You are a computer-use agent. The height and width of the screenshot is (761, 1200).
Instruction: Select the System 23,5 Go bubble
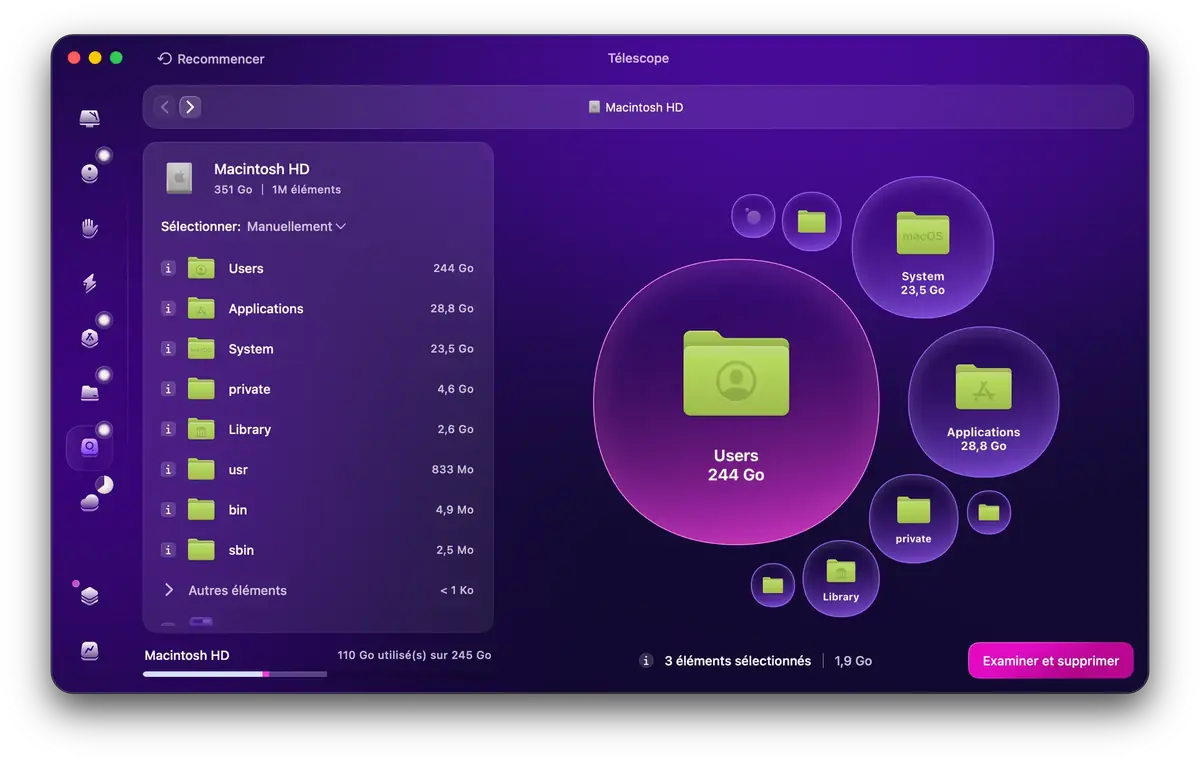click(922, 247)
